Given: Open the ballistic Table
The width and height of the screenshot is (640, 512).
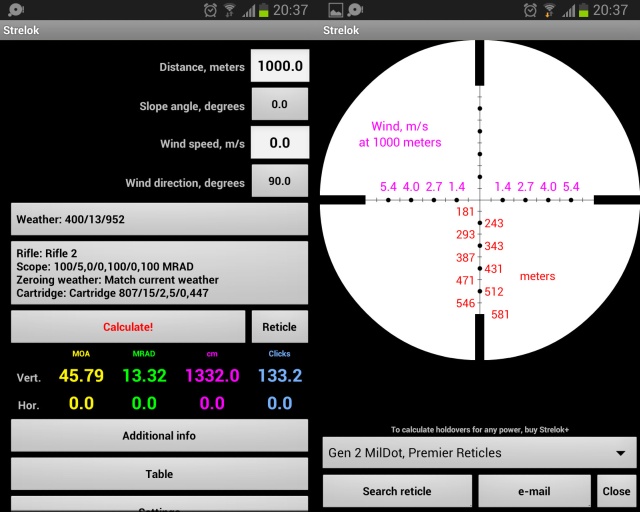Looking at the screenshot, I should click(x=159, y=474).
